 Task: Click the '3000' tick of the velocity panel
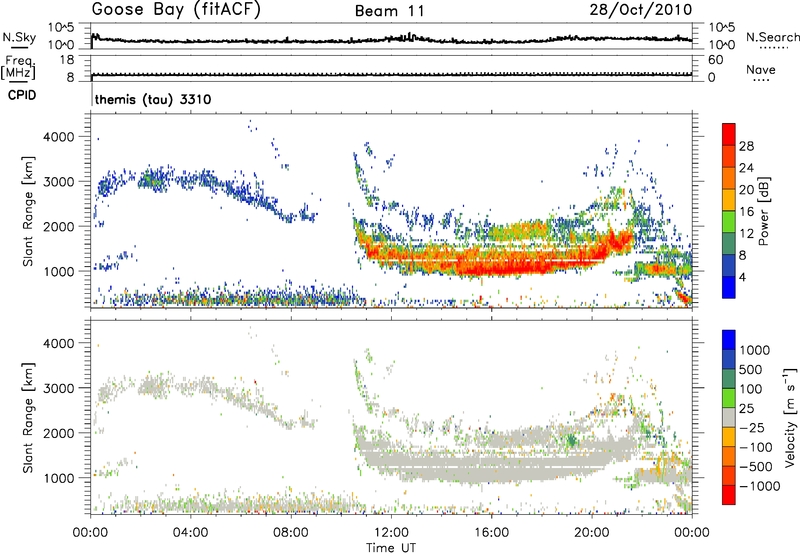point(58,388)
